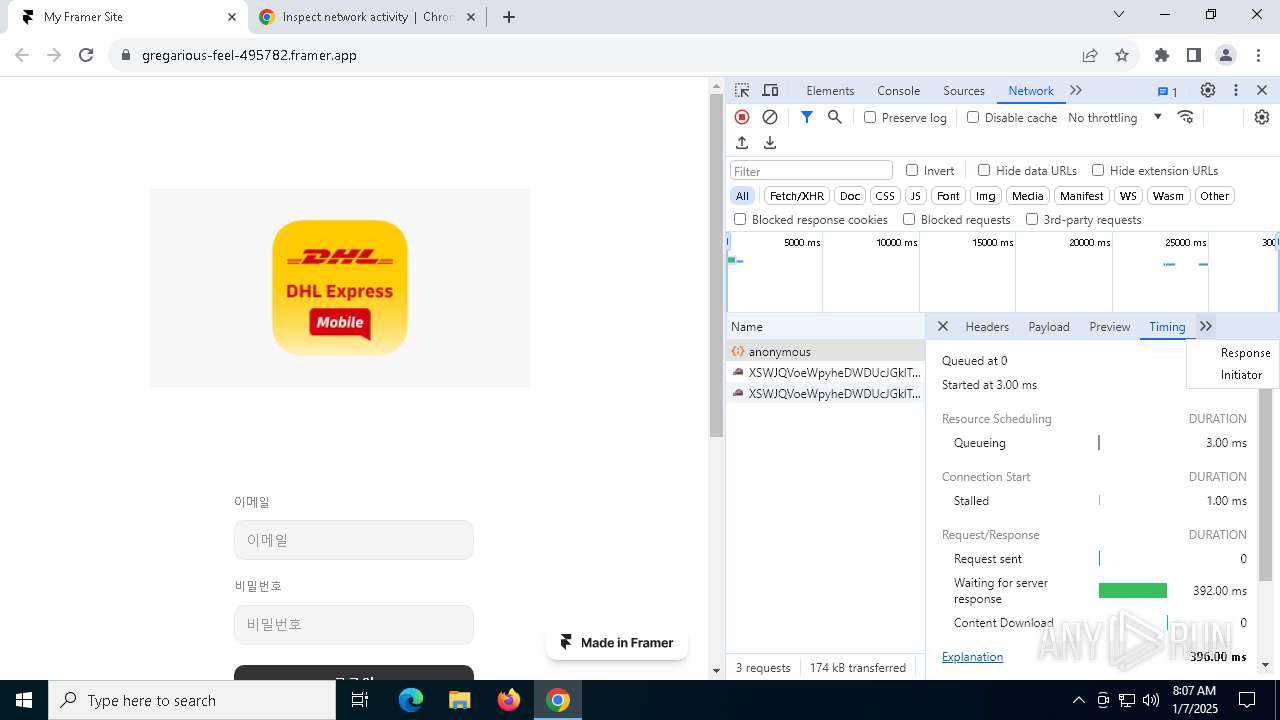Open the Chrome profile avatar
This screenshot has height=720, width=1280.
coord(1226,55)
